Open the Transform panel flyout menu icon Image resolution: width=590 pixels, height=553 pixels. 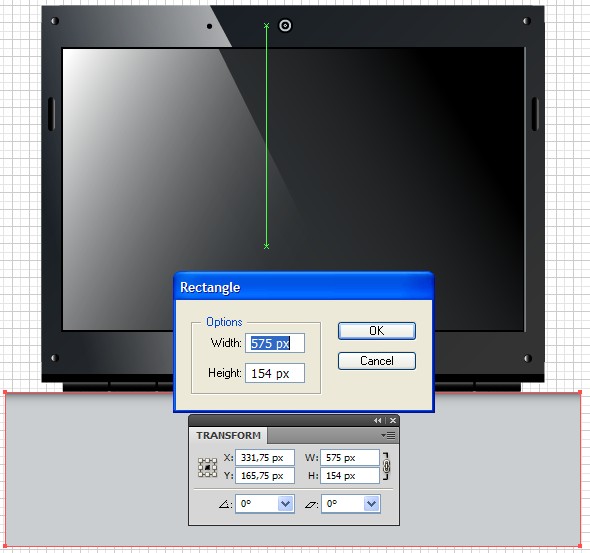389,436
